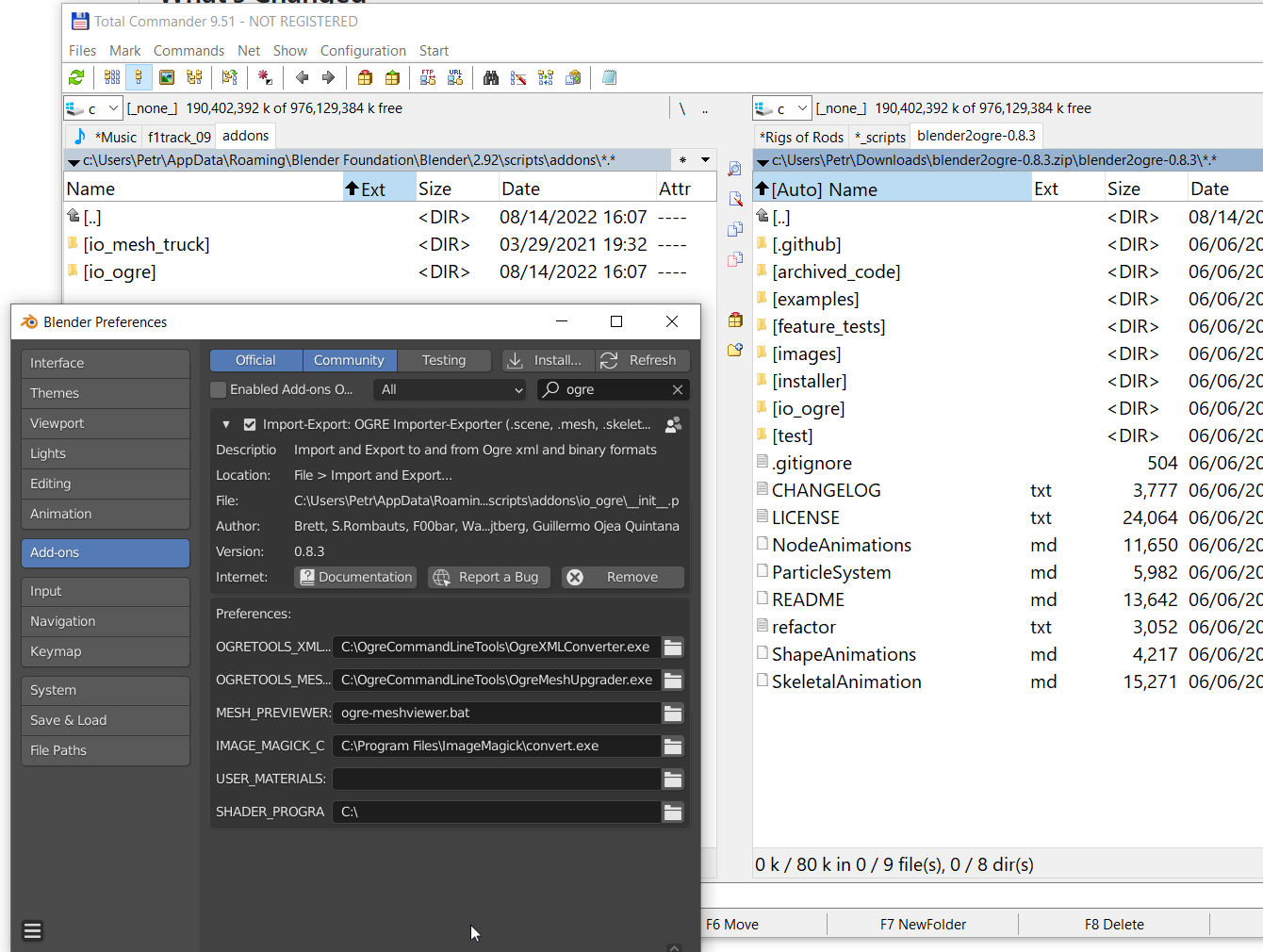
Task: Go to root with the backslash button
Action: coord(682,108)
